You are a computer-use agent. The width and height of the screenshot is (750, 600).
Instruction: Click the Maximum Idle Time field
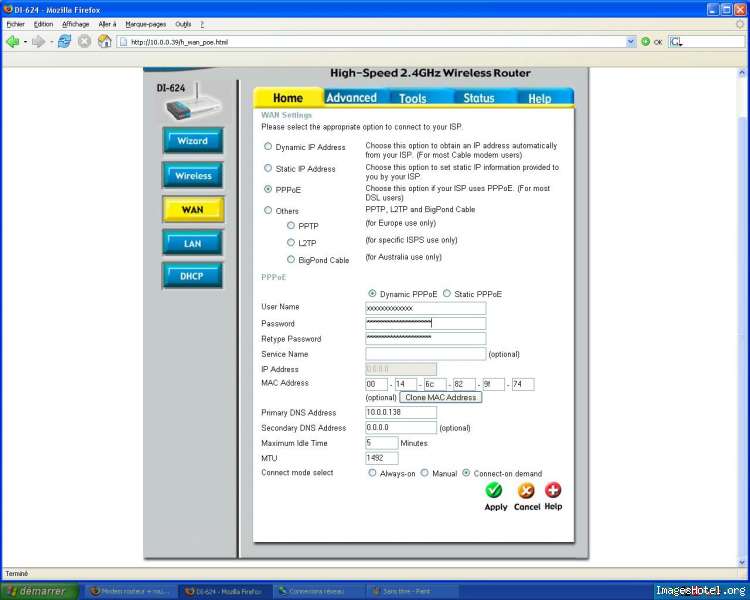pyautogui.click(x=382, y=443)
